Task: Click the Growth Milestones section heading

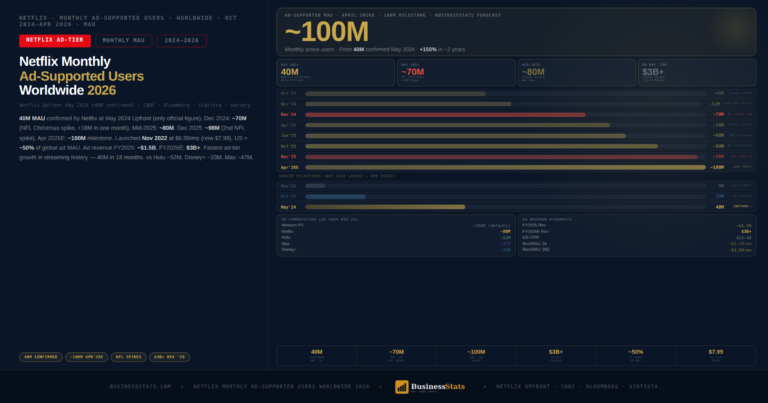Action: (337, 176)
